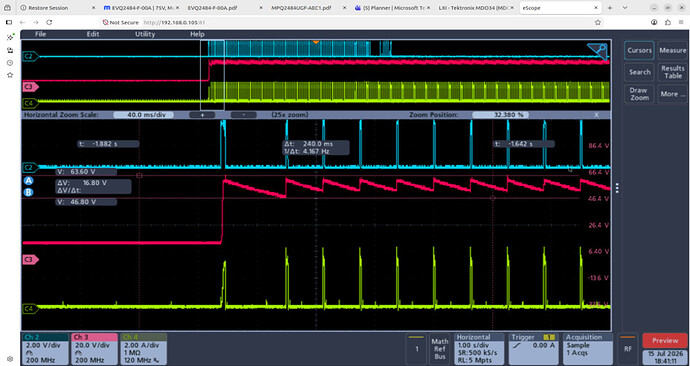Viewport: 690px width, 366px height.
Task: Open the Acquisition settings badge
Action: tap(587, 347)
